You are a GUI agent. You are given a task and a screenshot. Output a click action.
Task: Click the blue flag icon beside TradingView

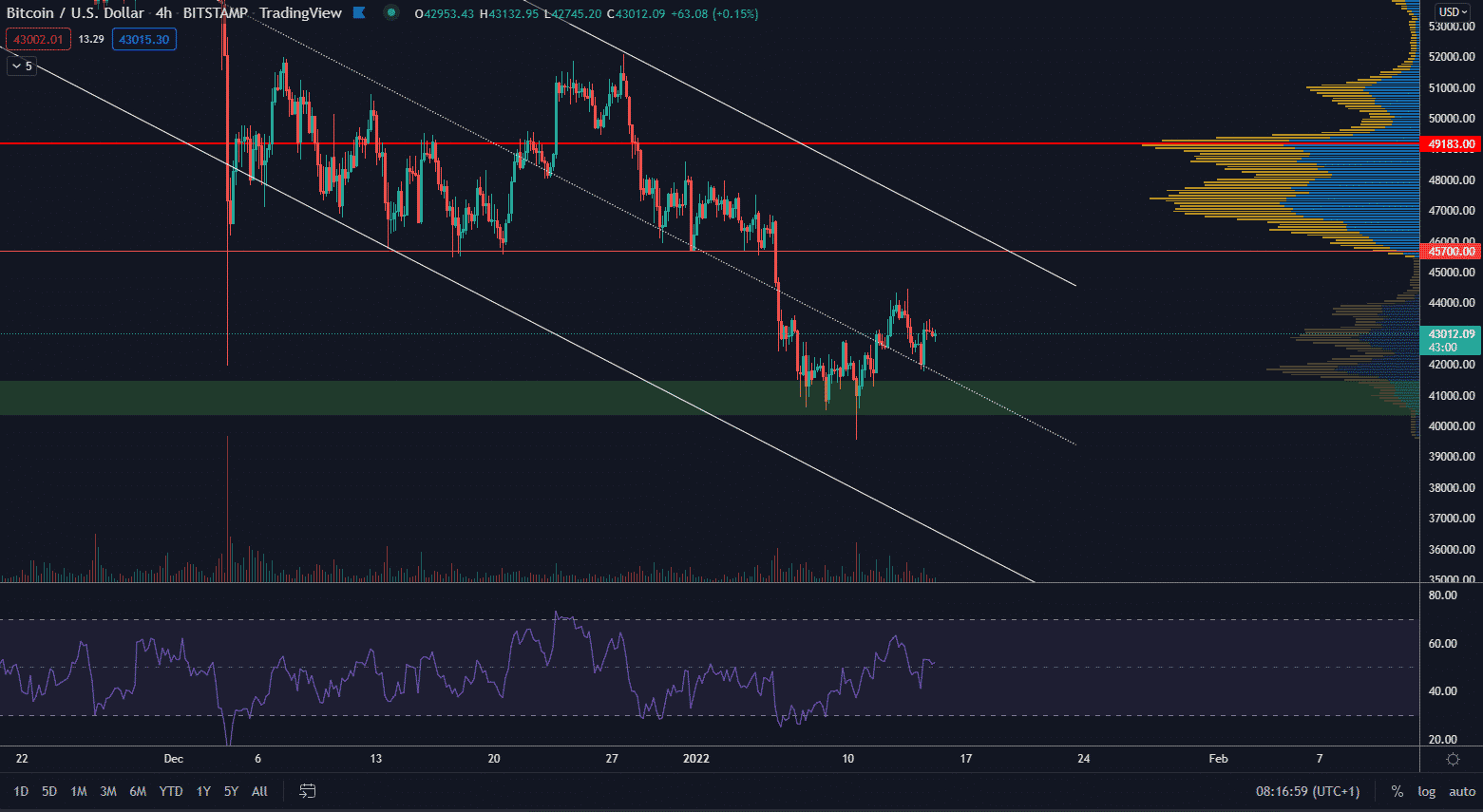[x=359, y=13]
